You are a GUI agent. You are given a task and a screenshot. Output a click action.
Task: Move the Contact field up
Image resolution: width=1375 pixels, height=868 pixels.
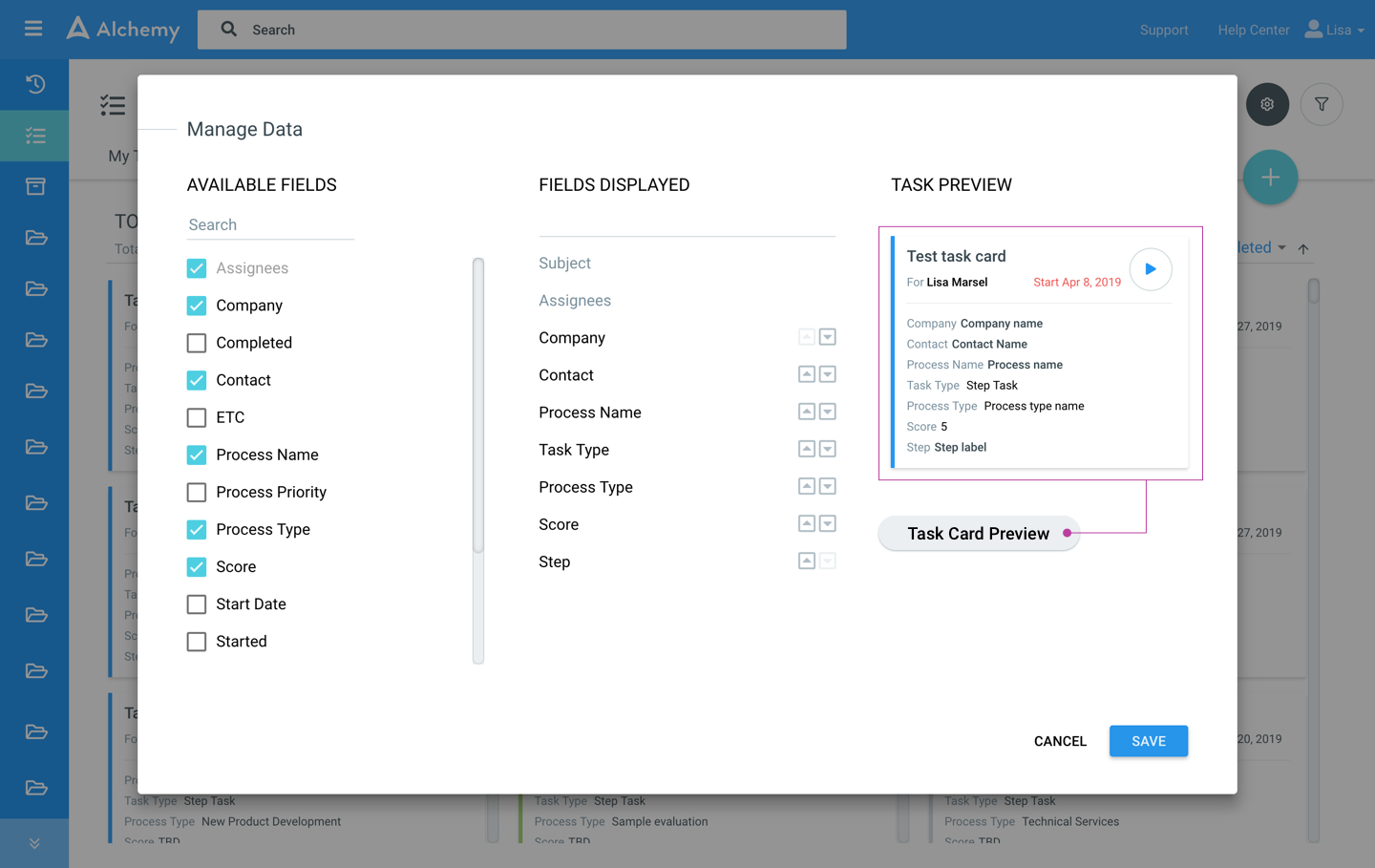[807, 374]
